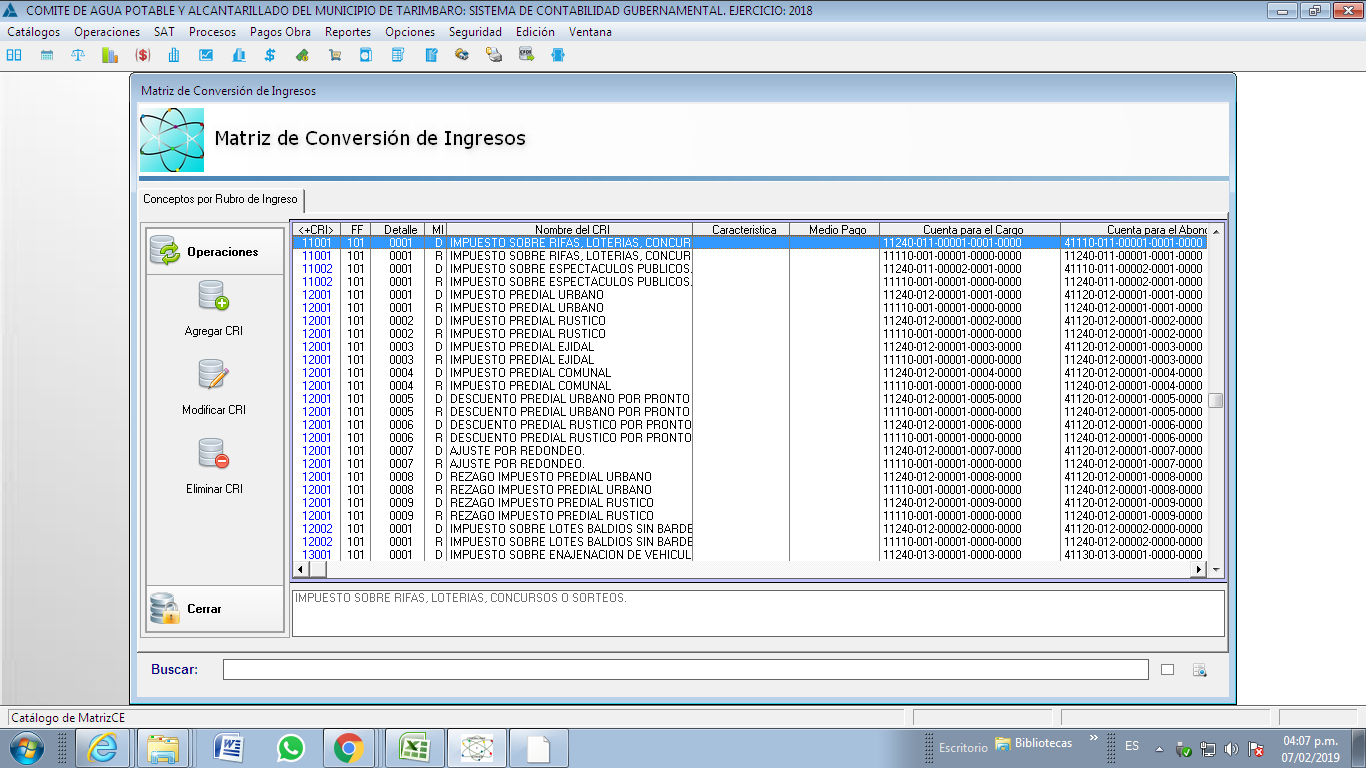Select the Conceptos por Rubro de Ingreso tab

click(x=220, y=199)
